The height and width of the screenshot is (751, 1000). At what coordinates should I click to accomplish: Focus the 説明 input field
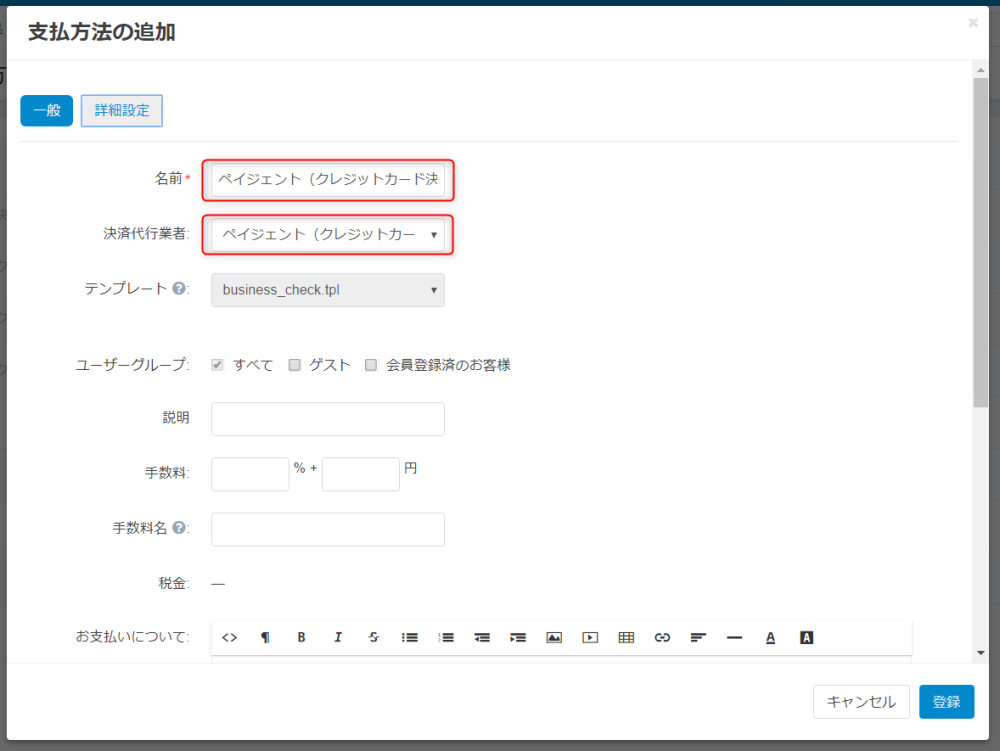pos(328,419)
